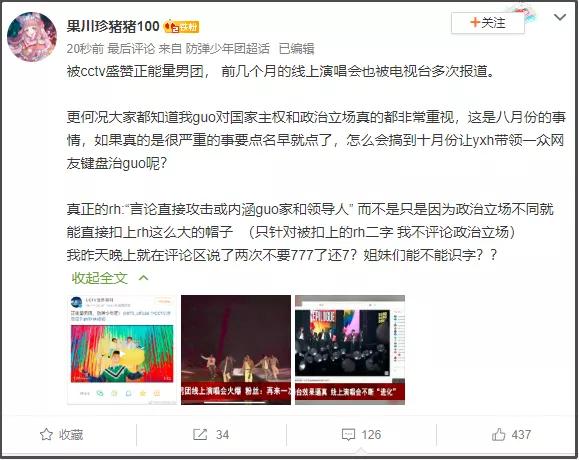The height and width of the screenshot is (460, 579).
Task: Follow the user with 关注 button
Action: click(487, 23)
